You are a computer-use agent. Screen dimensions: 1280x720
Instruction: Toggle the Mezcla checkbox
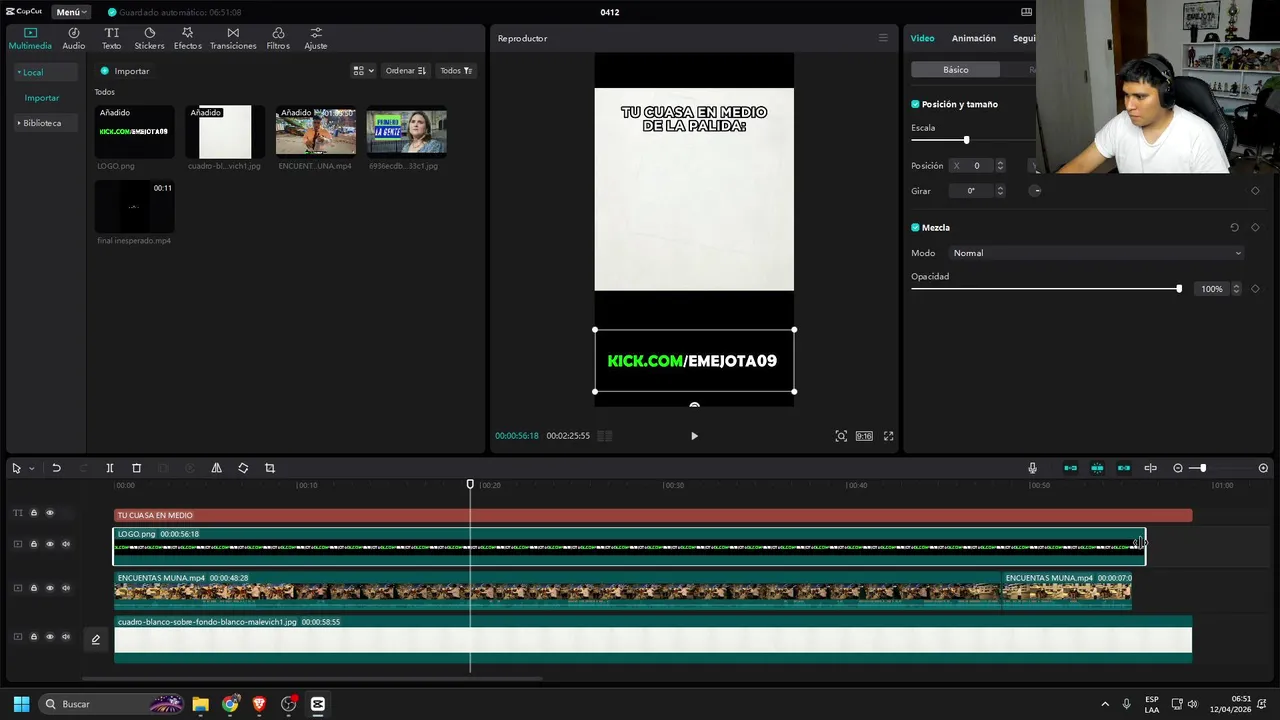915,228
